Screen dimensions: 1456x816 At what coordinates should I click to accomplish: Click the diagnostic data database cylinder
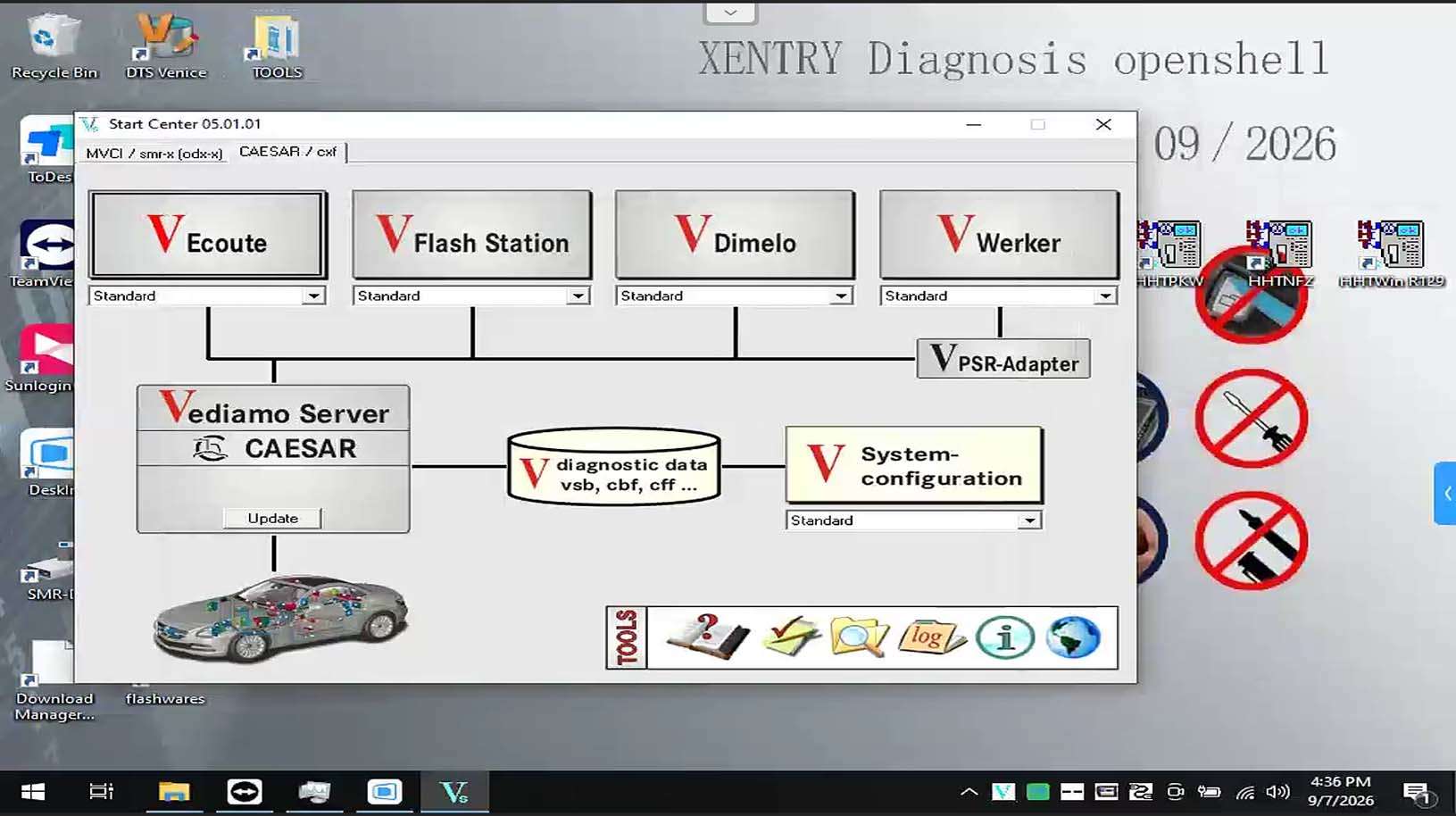pos(614,468)
